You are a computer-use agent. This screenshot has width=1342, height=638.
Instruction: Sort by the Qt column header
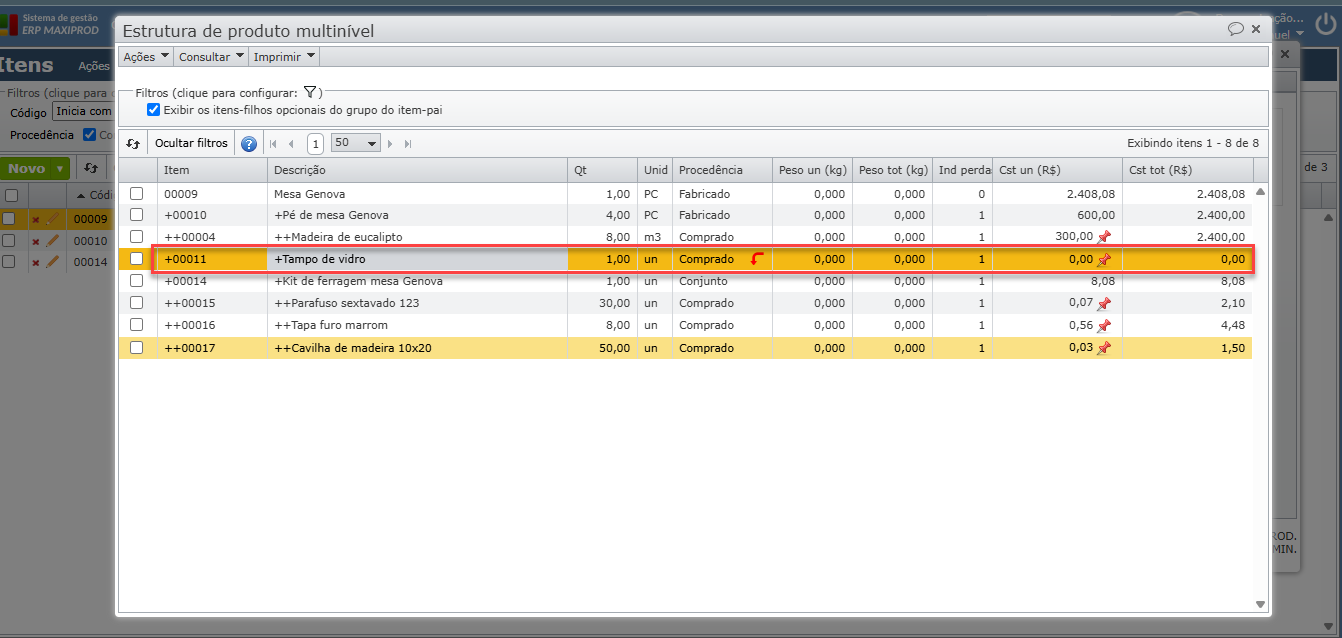(x=602, y=170)
